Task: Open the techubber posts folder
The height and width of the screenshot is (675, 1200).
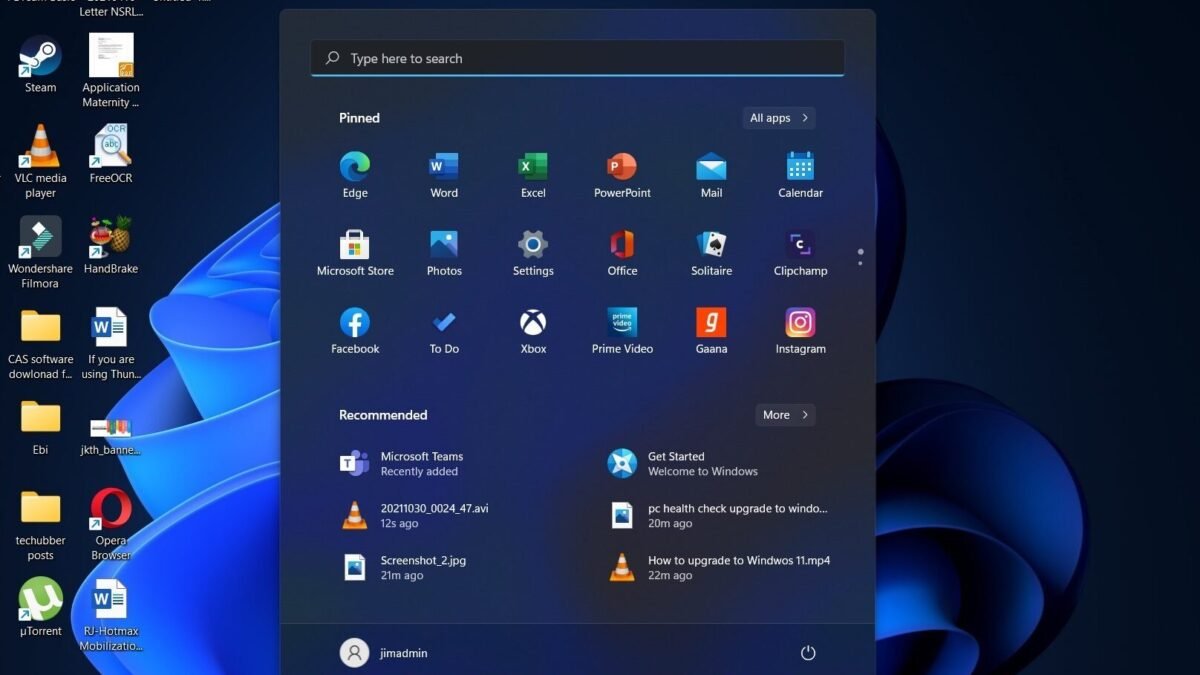Action: 40,523
